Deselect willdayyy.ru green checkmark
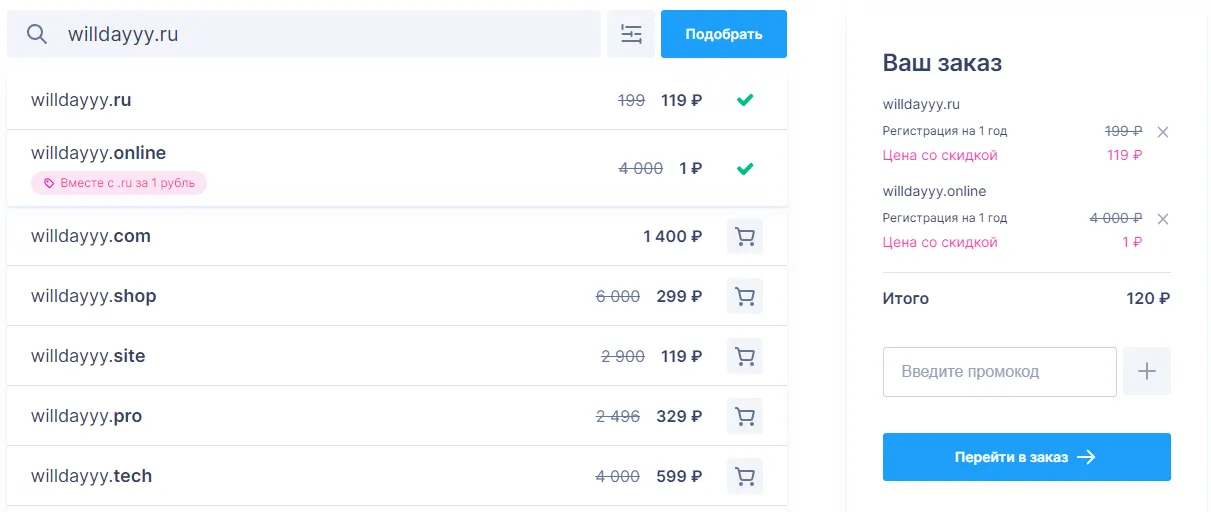Viewport: 1211px width, 512px height. [744, 100]
